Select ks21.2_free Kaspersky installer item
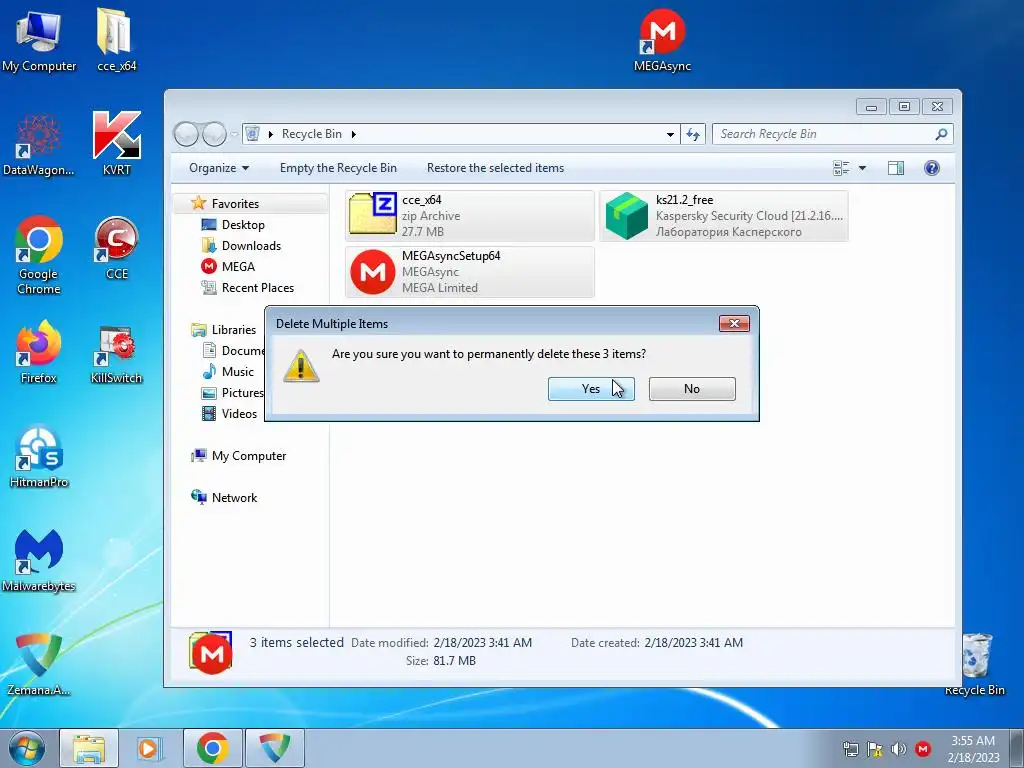1024x768 pixels. (724, 216)
